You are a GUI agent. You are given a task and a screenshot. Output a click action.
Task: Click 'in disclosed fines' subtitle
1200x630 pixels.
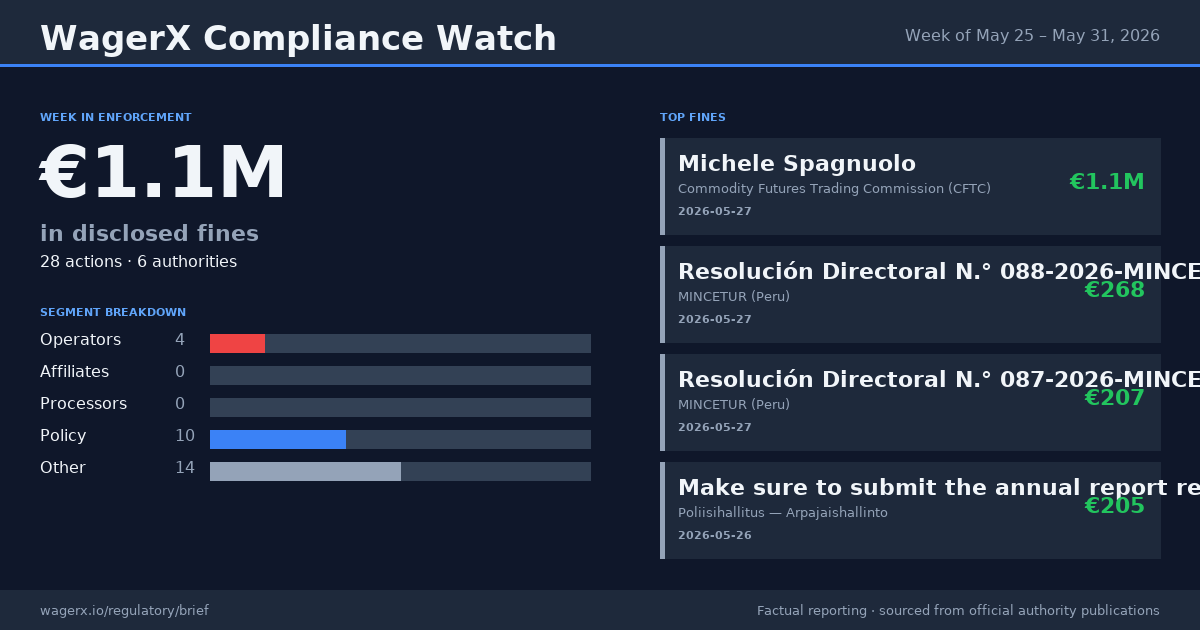click(149, 234)
